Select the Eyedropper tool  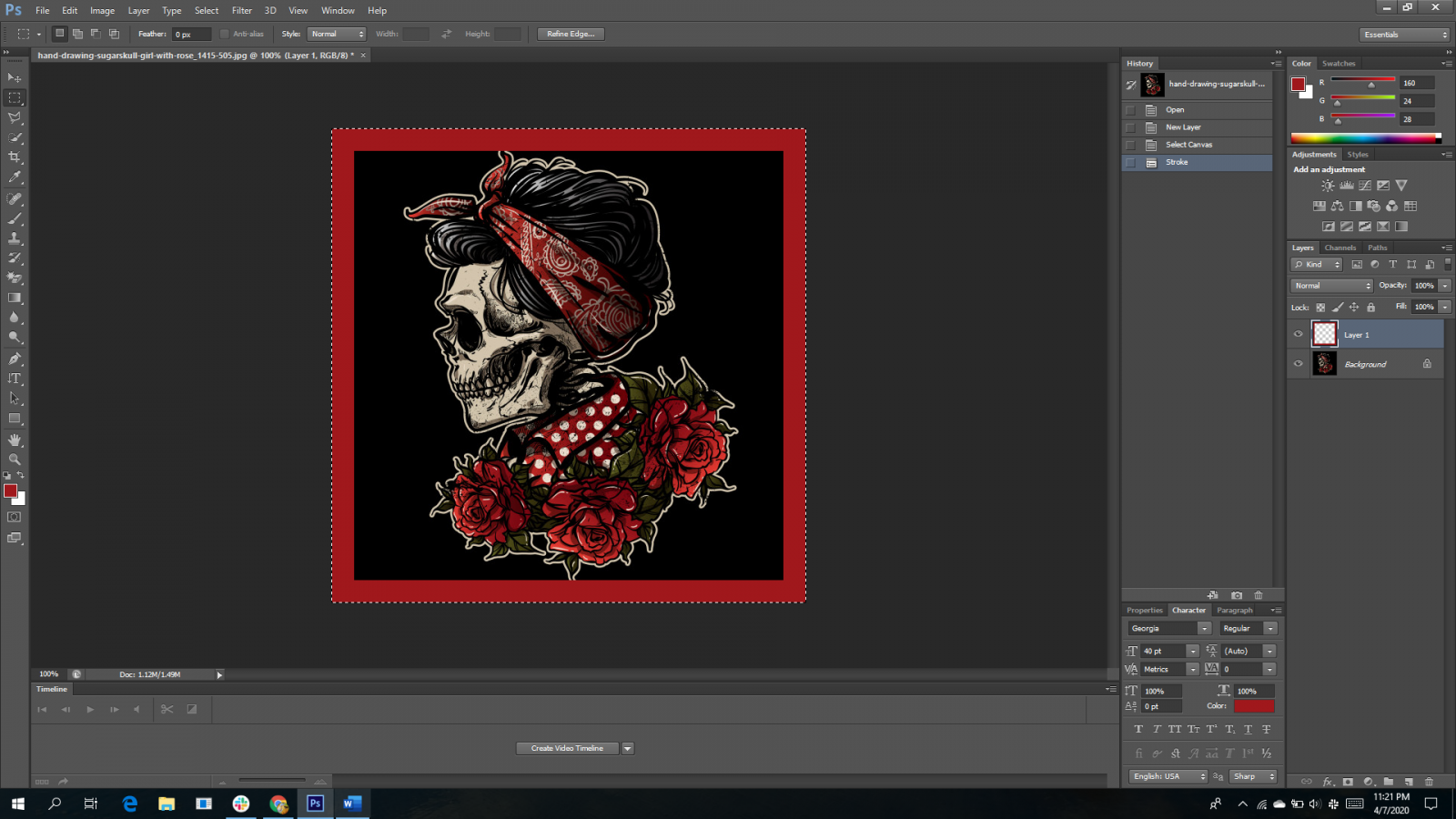(x=15, y=177)
